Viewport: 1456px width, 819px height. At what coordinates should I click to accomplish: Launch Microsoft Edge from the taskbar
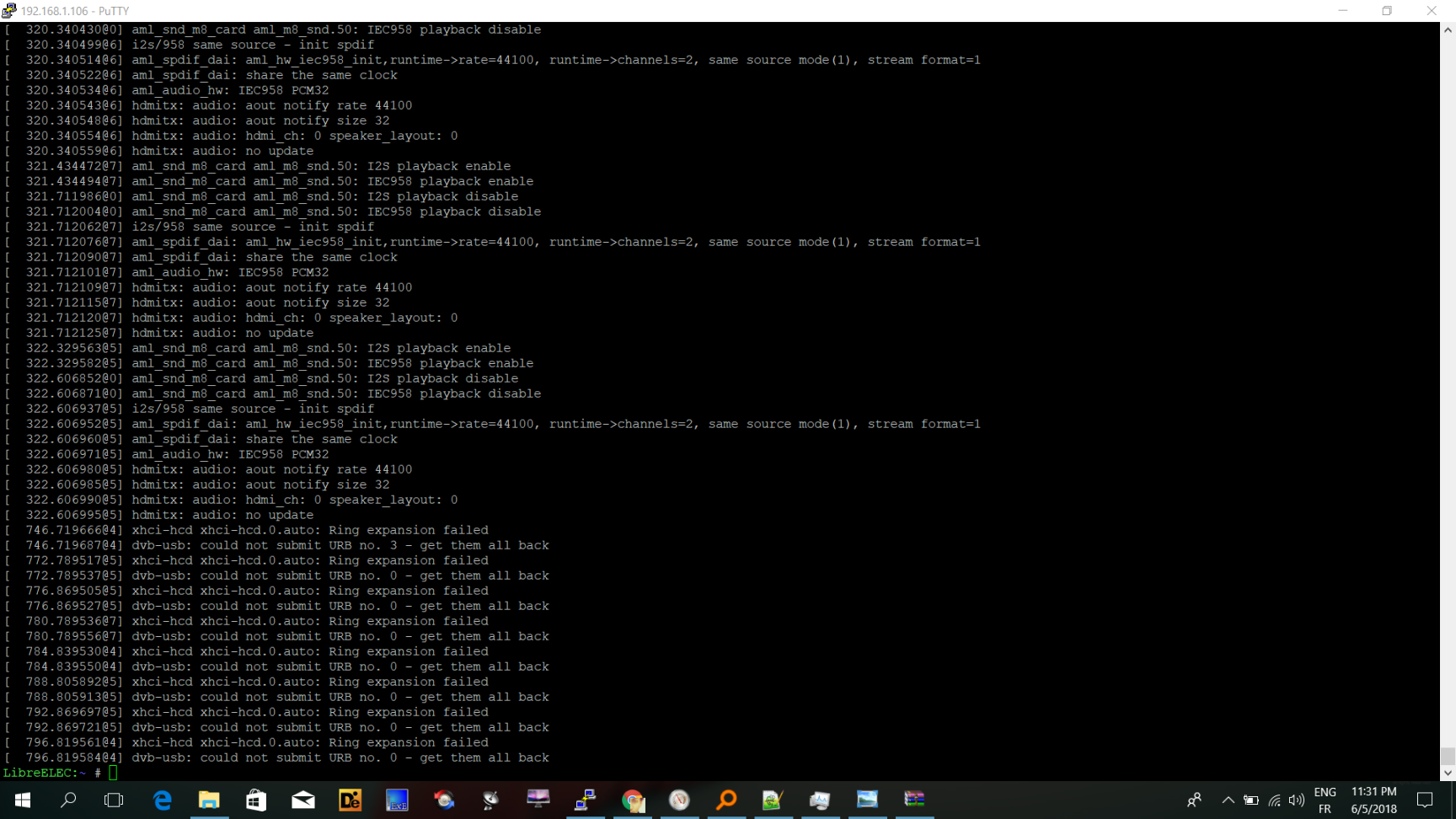click(x=162, y=800)
